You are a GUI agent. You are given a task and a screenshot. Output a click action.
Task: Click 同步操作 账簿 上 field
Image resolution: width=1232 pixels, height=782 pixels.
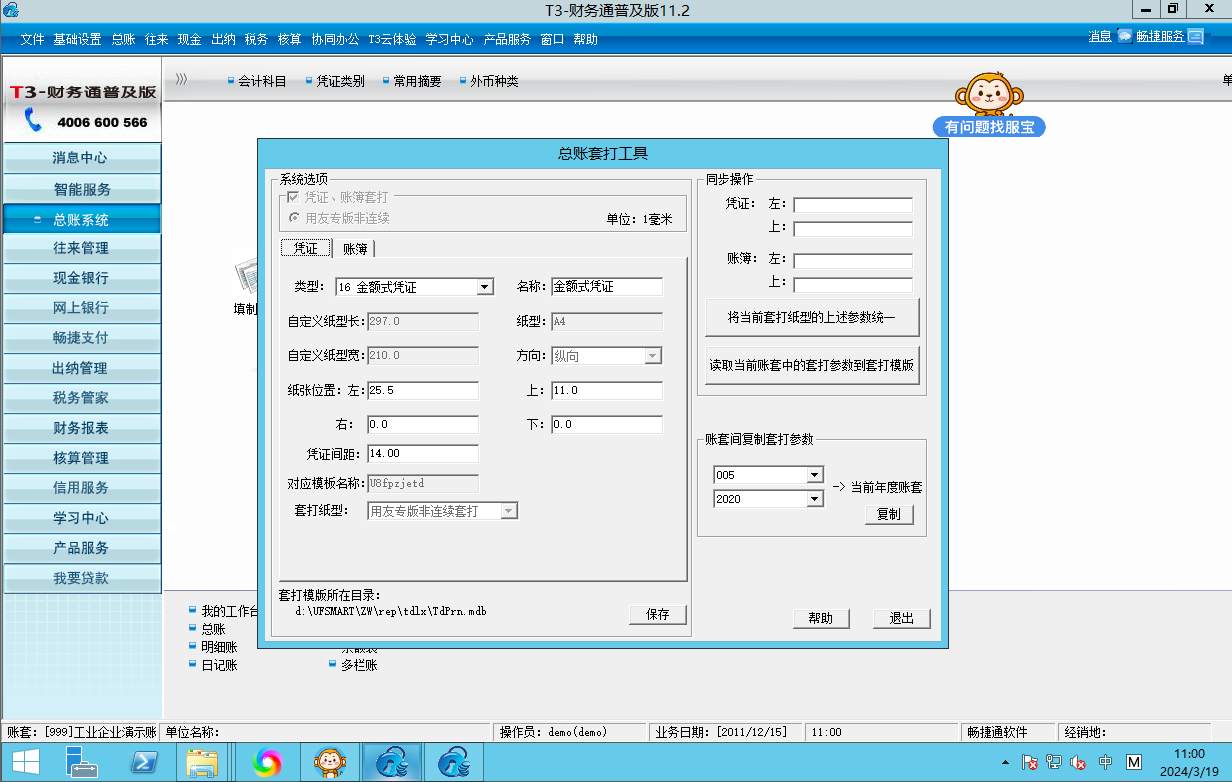point(853,285)
